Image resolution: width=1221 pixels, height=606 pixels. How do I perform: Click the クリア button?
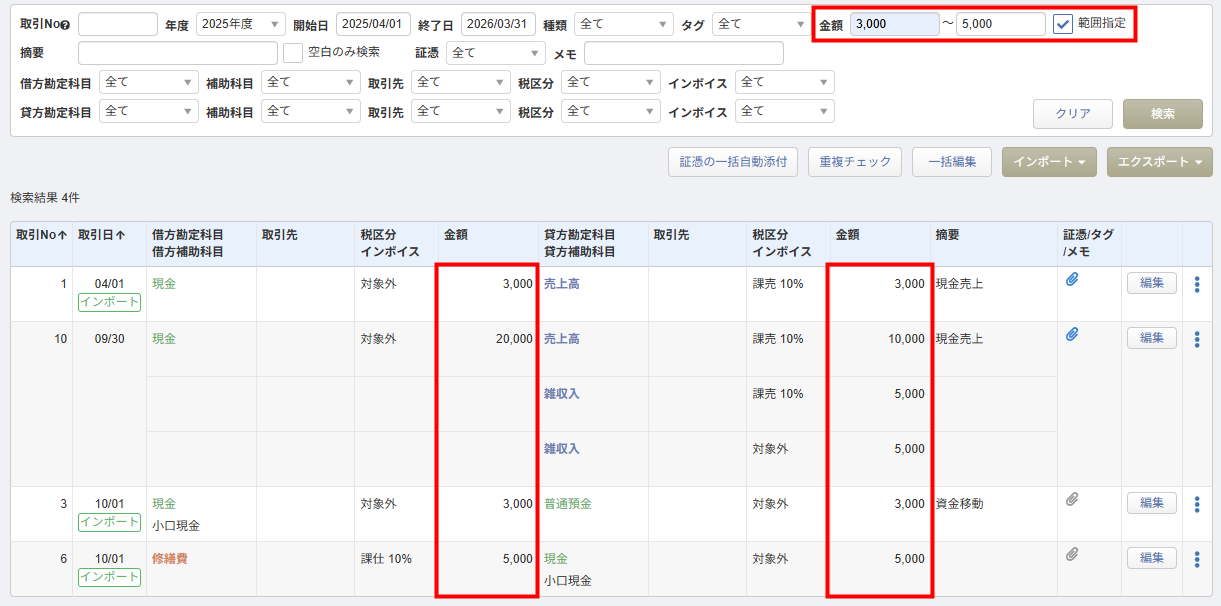click(x=1073, y=114)
